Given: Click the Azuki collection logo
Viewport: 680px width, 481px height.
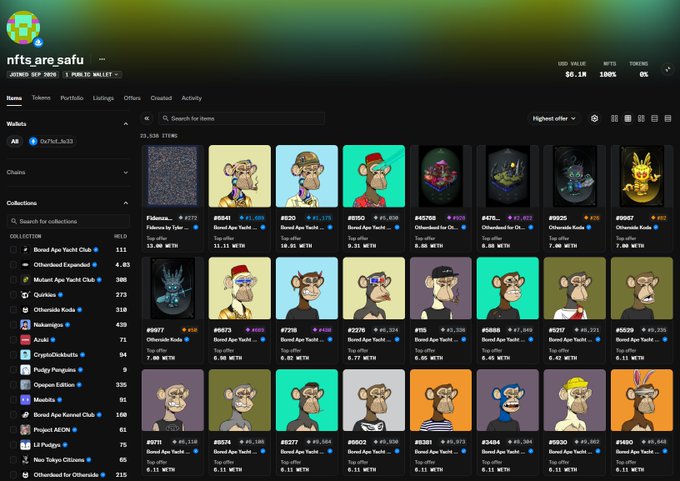Looking at the screenshot, I should point(26,340).
